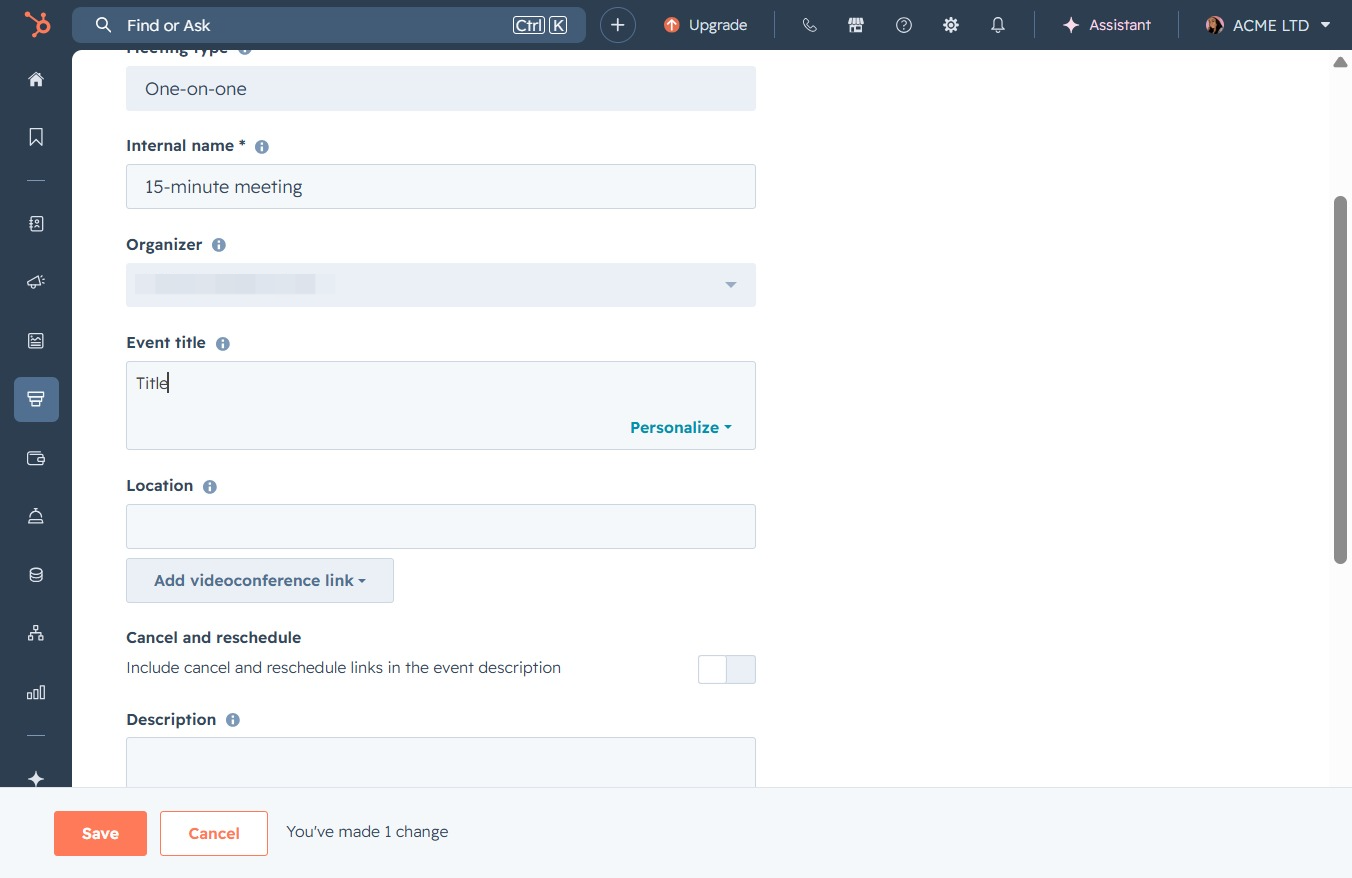1352x878 pixels.
Task: Open the Data management database sidebar icon
Action: pos(36,575)
